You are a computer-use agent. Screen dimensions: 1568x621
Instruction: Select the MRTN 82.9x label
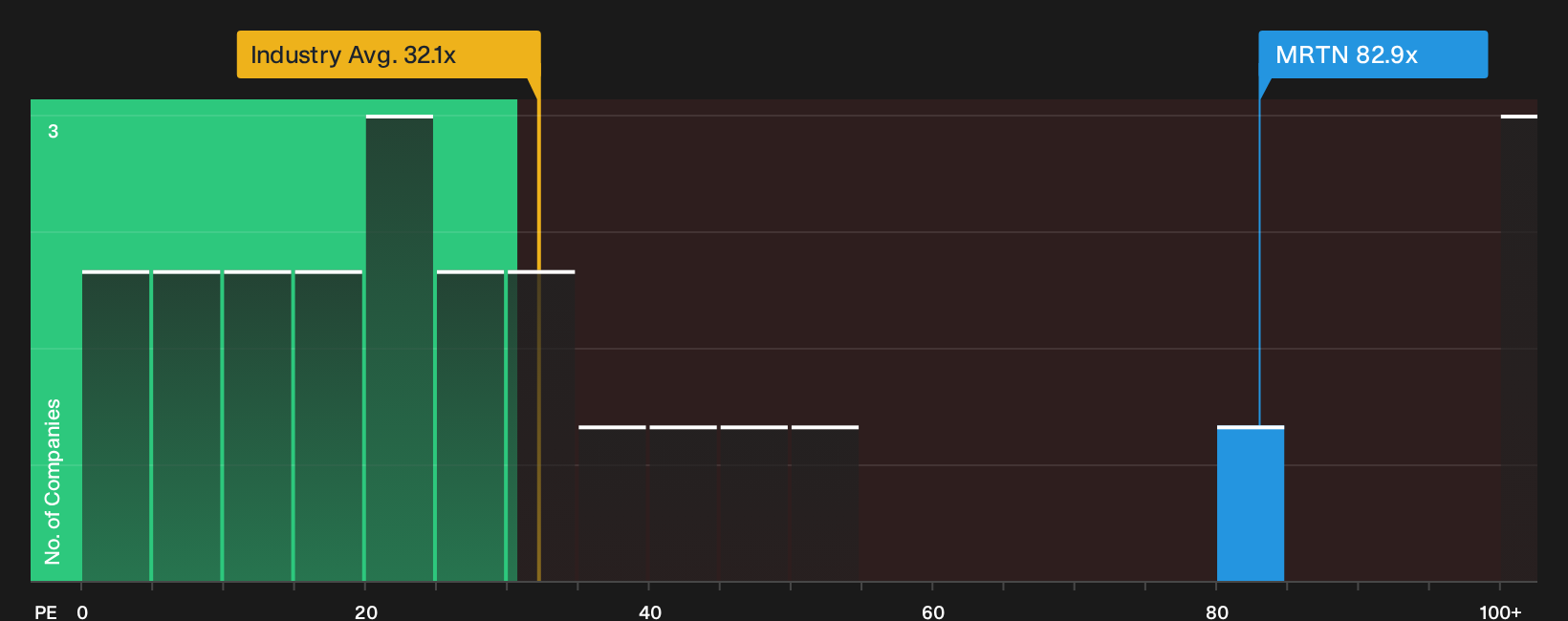pos(1373,54)
